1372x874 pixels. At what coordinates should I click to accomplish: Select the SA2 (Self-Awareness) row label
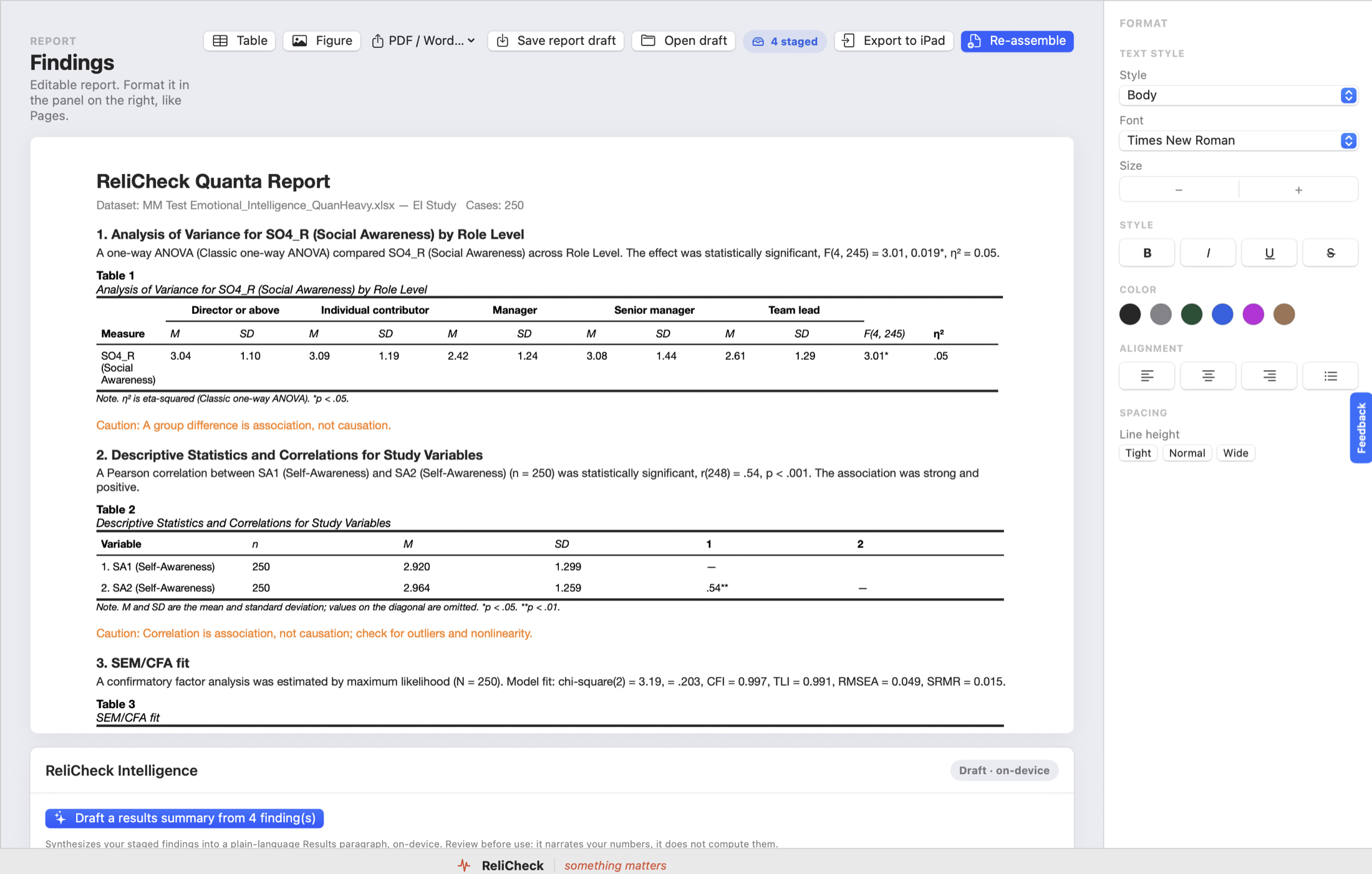(158, 588)
